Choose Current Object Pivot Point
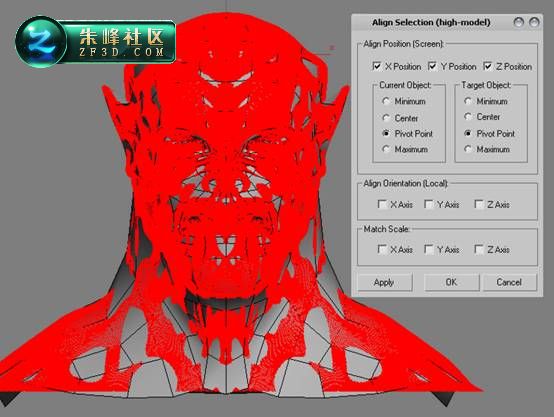Image resolution: width=554 pixels, height=417 pixels. [x=386, y=133]
